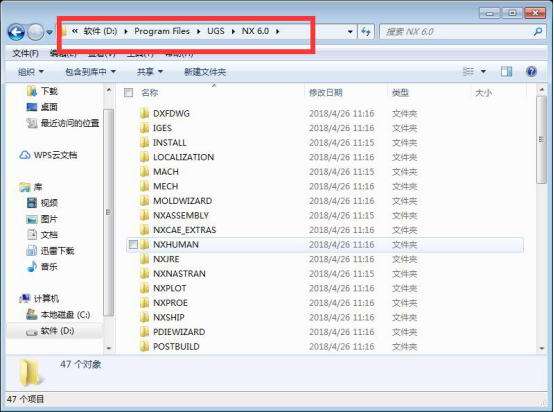Select the MECH folder icon
Screen dimensions: 554x412
tap(144, 186)
